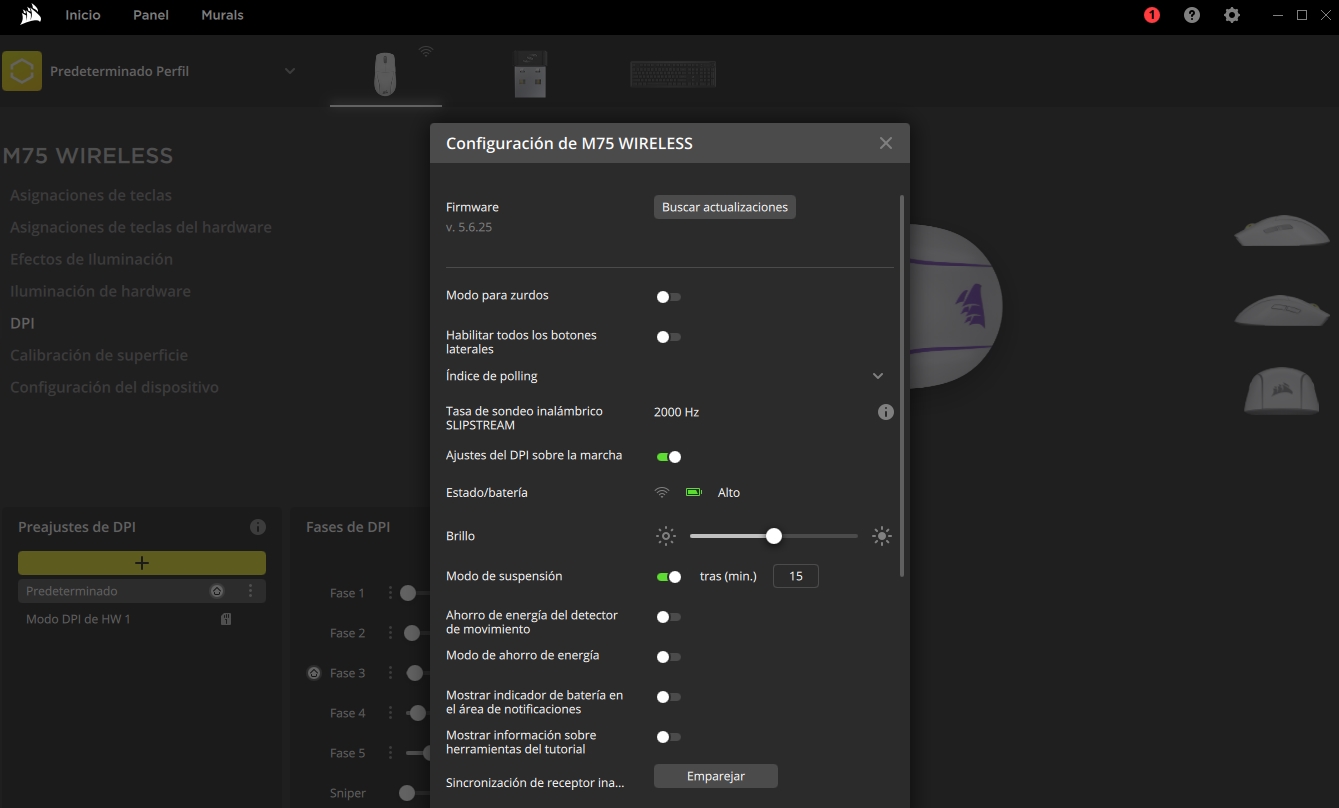Open Fase 5 three-dot options
This screenshot has width=1339, height=808.
(390, 753)
